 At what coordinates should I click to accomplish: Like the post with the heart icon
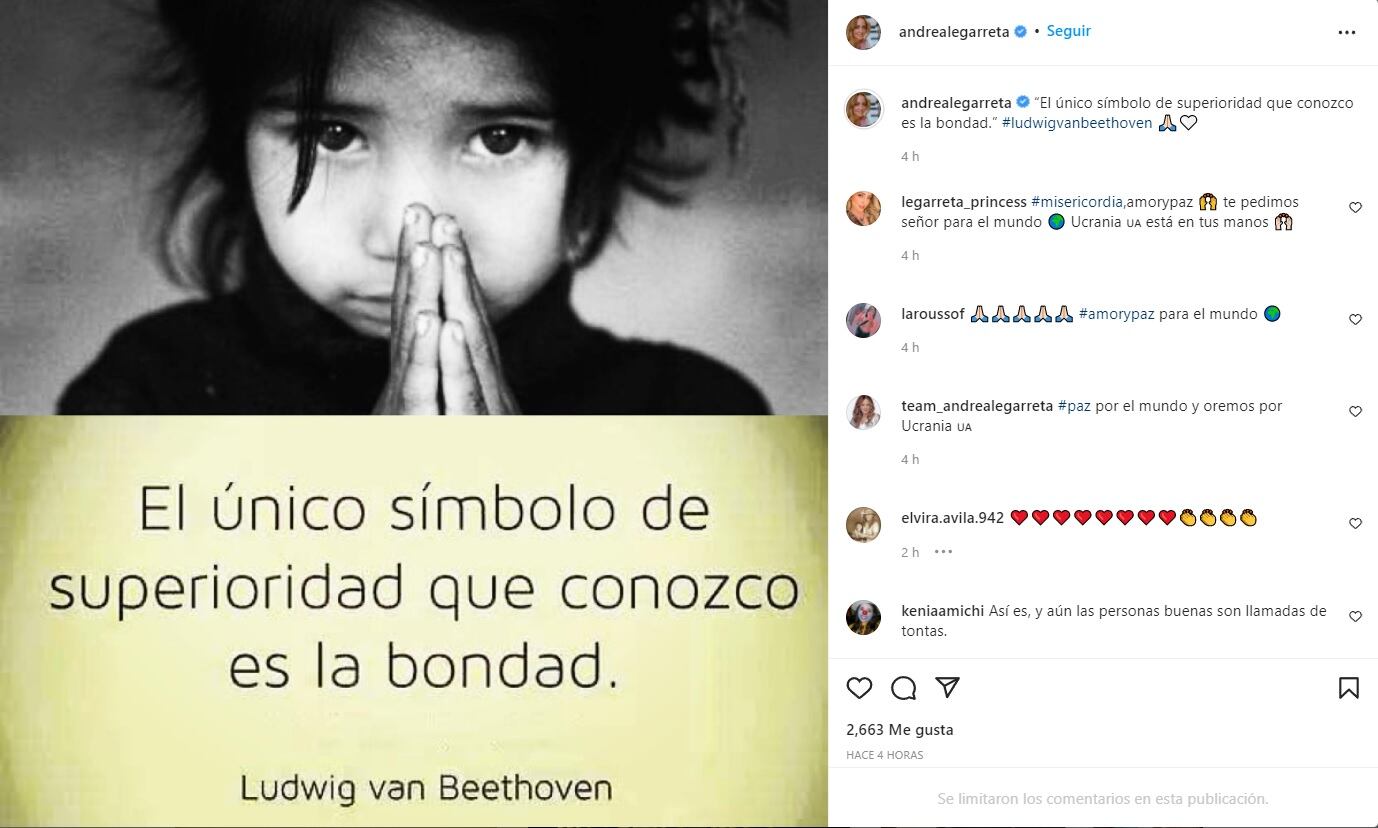point(859,688)
